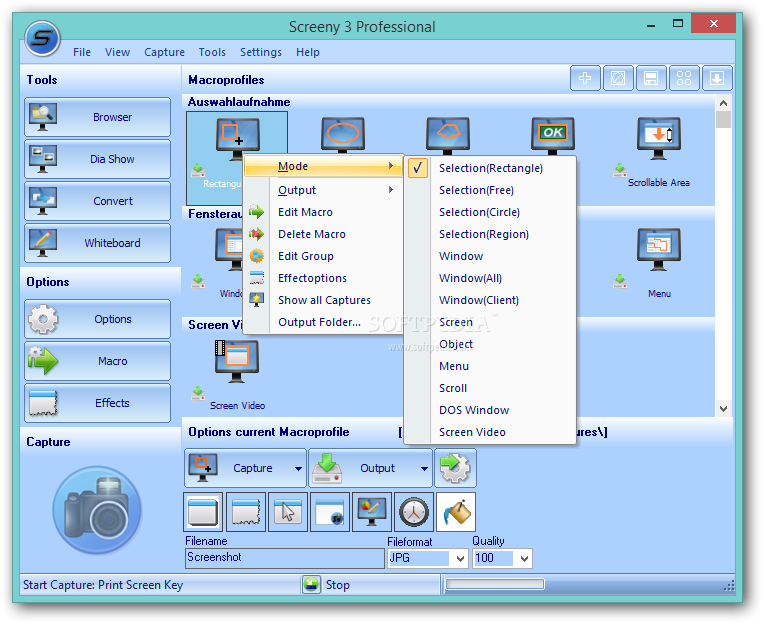This screenshot has height=623, width=763.
Task: Open the File menu
Action: click(82, 52)
